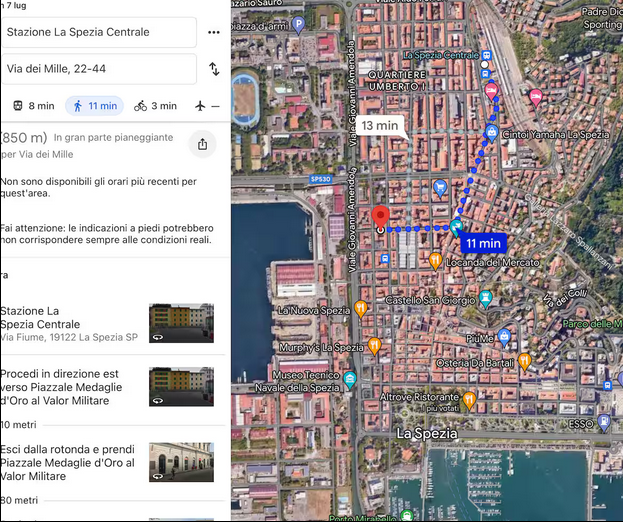Screen dimensions: 623x522
Task: Swap origin and destination with the arrows icon
Action: click(214, 69)
